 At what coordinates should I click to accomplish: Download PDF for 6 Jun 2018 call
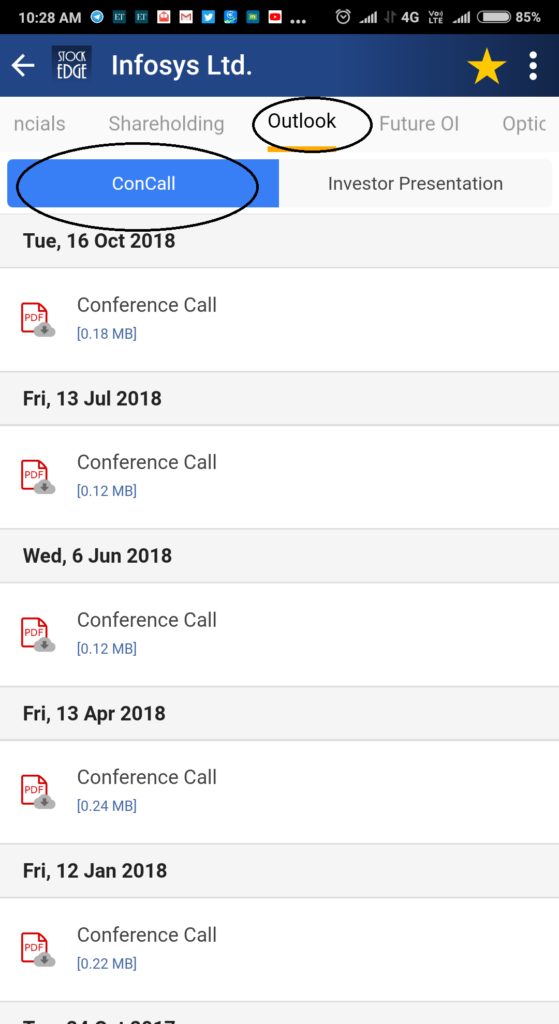[37, 634]
